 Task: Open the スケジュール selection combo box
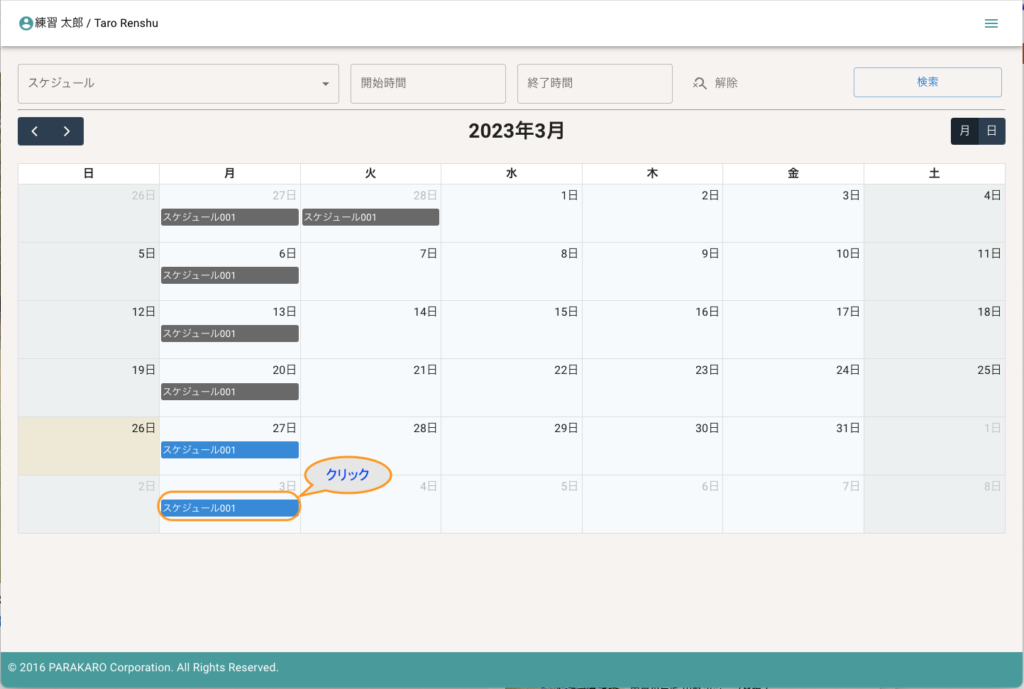click(170, 84)
